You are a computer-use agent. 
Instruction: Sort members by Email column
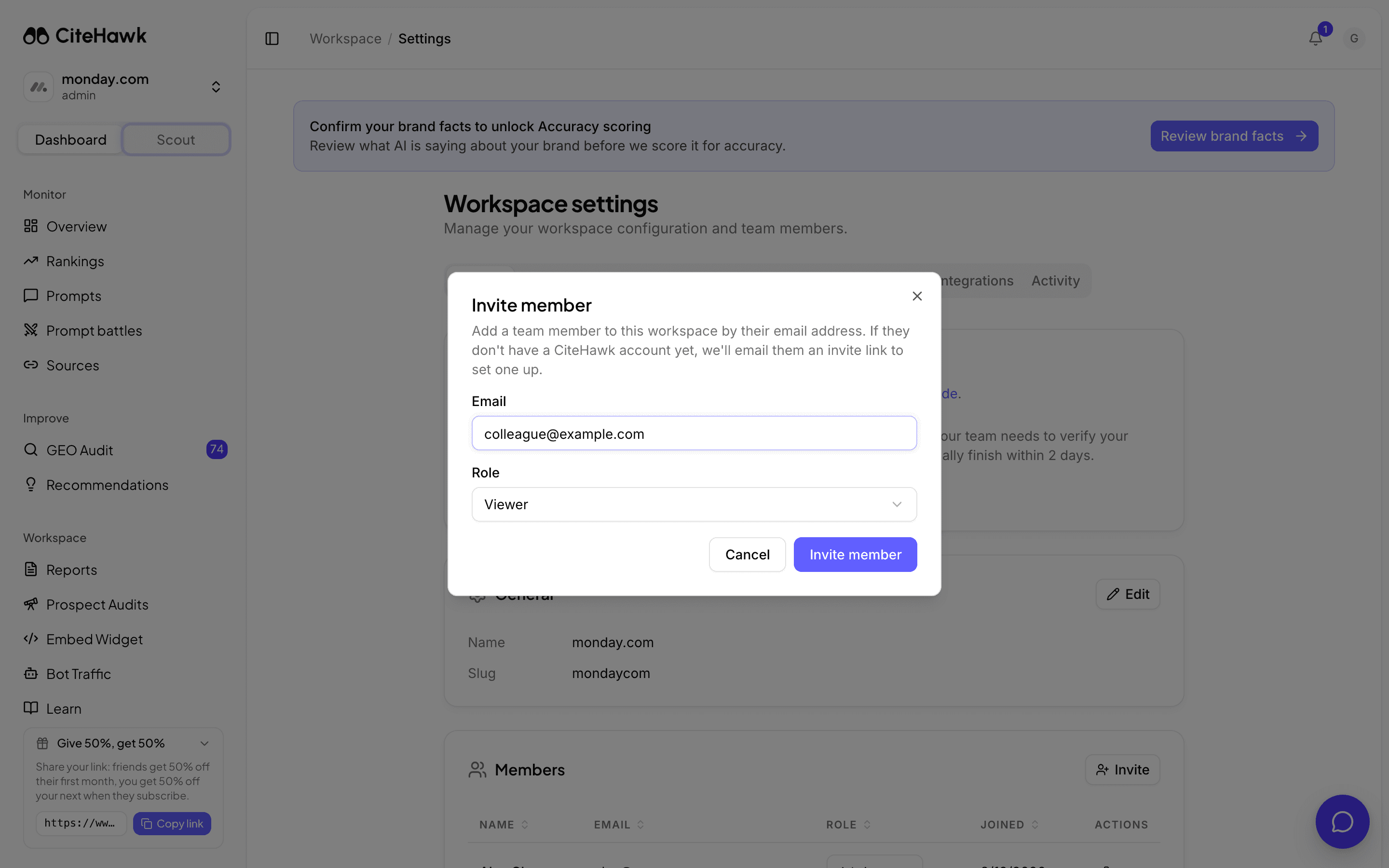(x=619, y=825)
